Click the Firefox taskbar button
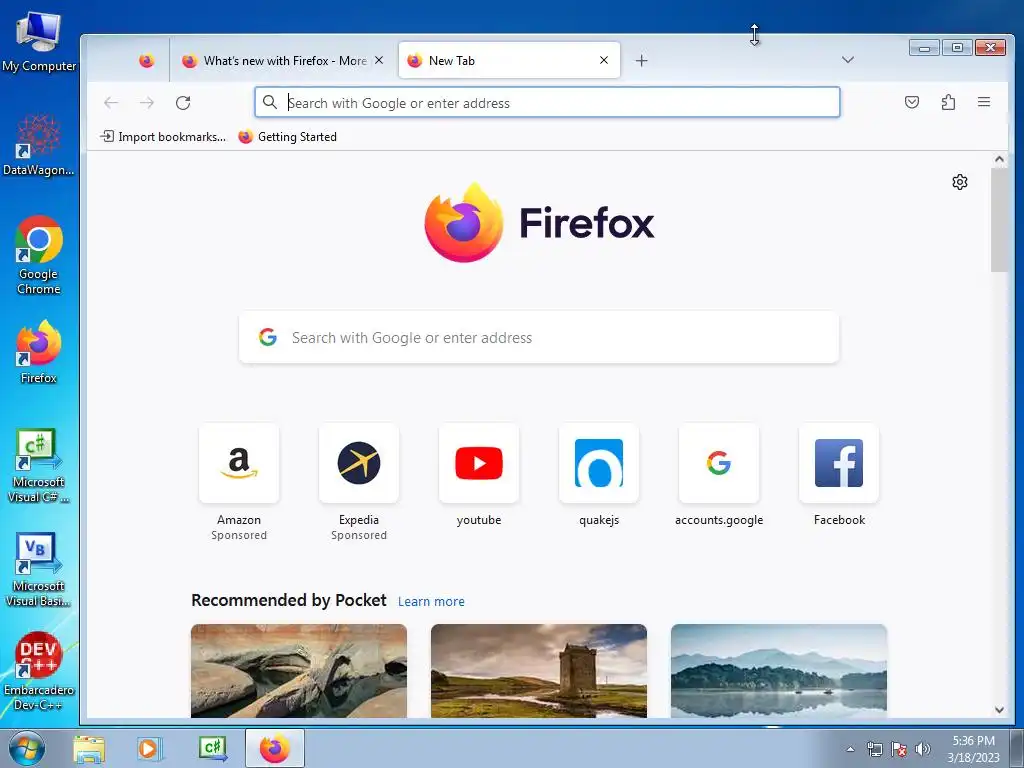 tap(275, 748)
